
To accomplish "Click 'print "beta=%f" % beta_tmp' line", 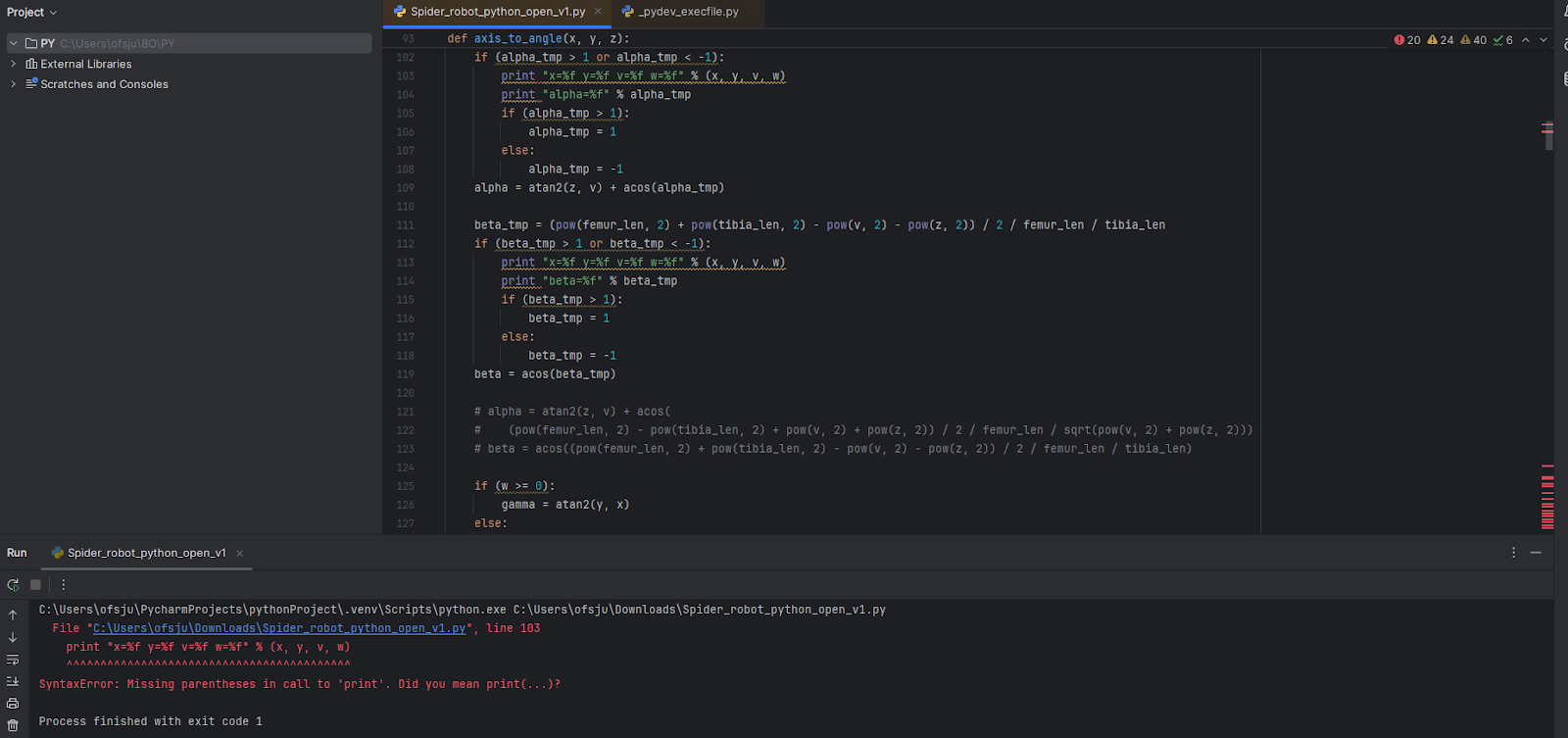I will click(589, 280).
